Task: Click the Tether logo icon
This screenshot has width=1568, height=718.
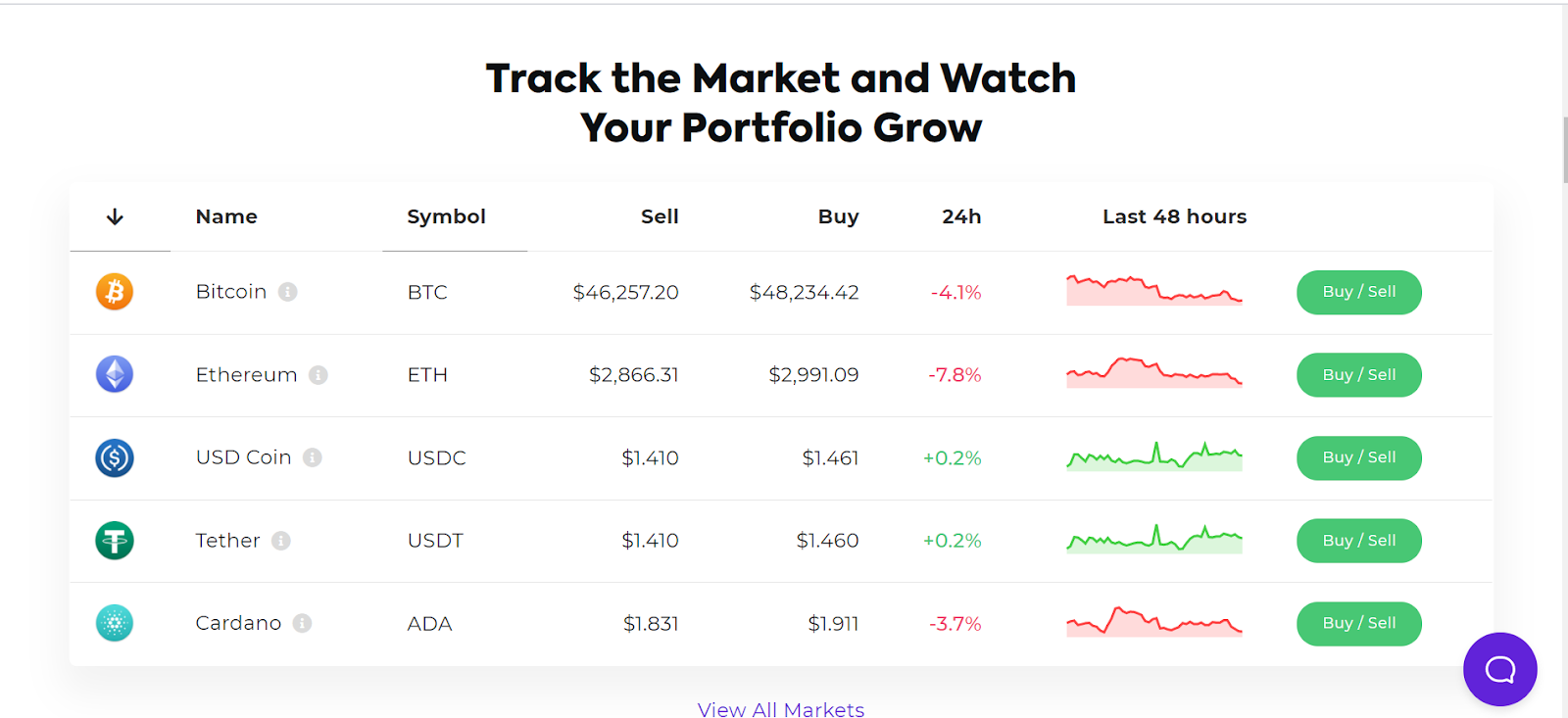Action: 115,541
